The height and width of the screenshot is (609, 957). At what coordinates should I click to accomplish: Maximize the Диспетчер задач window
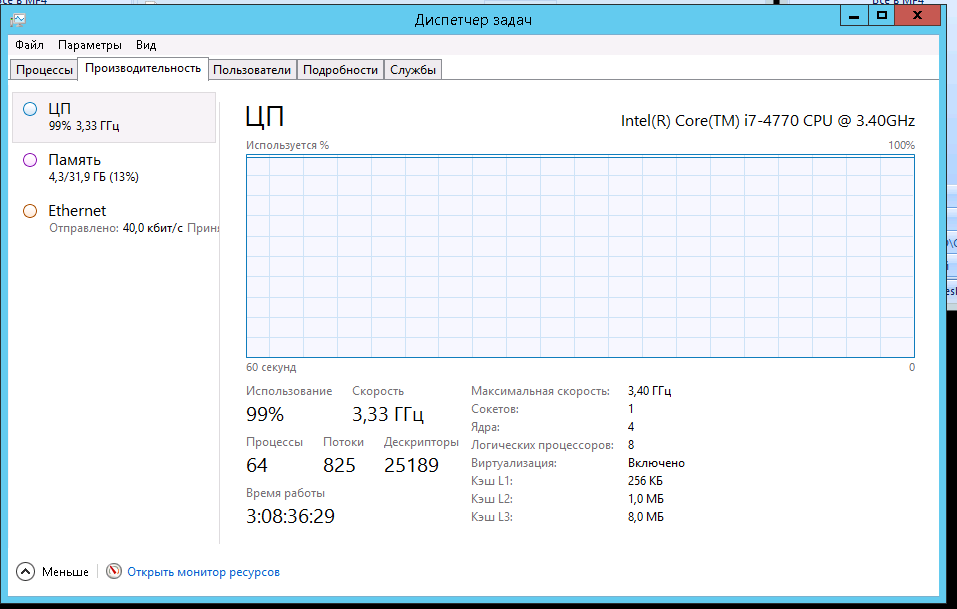pyautogui.click(x=881, y=16)
